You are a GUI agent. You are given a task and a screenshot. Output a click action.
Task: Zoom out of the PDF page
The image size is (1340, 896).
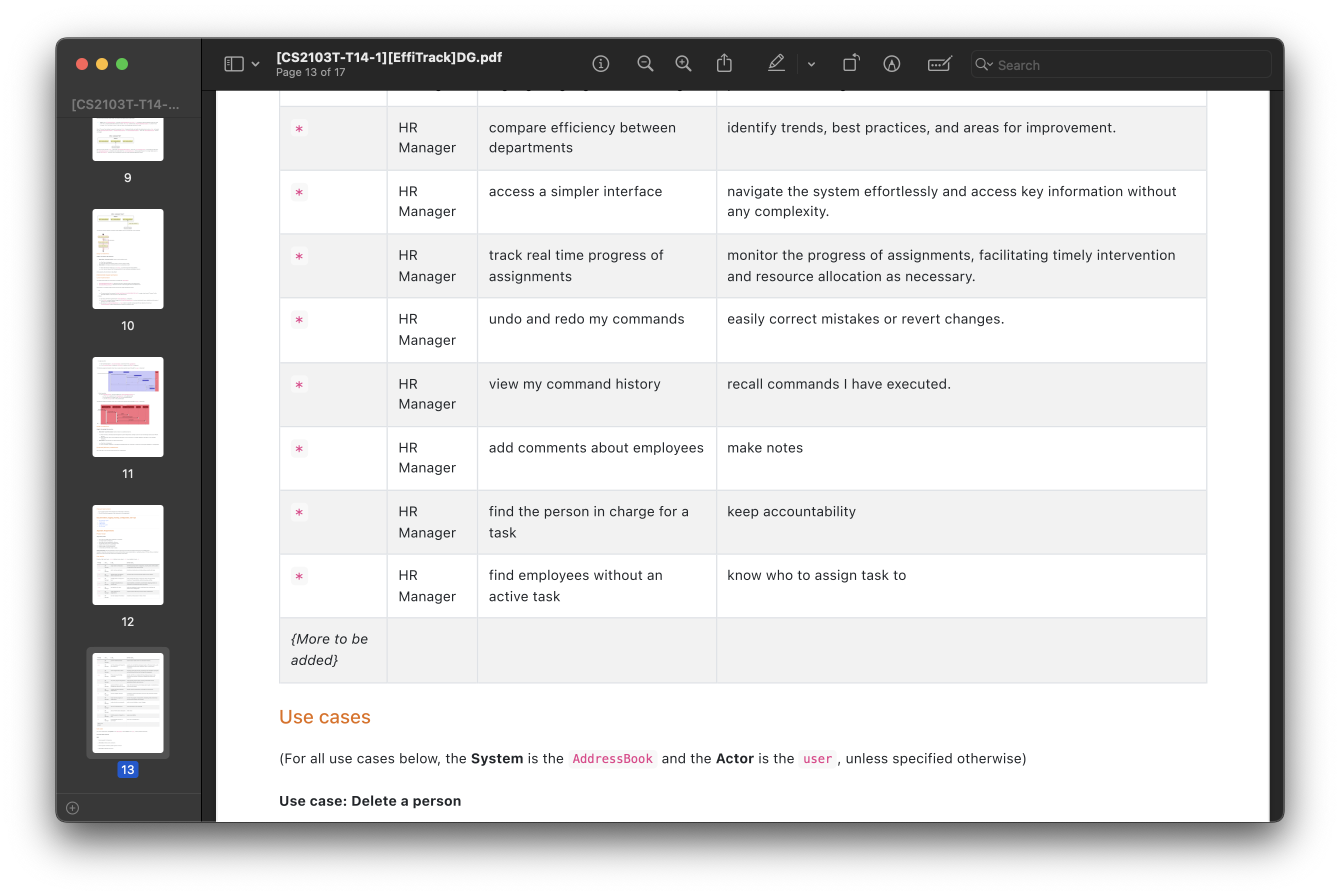pyautogui.click(x=645, y=63)
